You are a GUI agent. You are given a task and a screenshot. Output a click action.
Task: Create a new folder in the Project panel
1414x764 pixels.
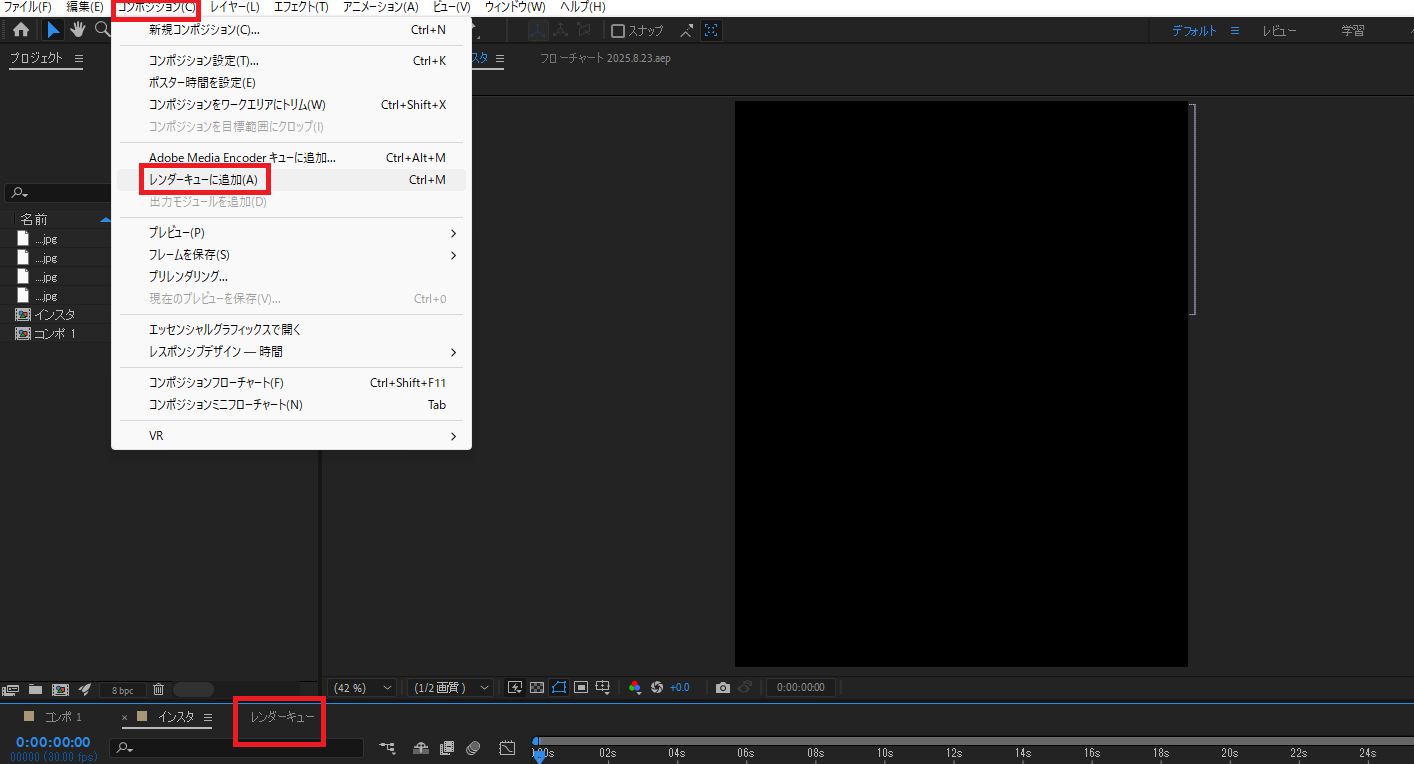coord(35,689)
